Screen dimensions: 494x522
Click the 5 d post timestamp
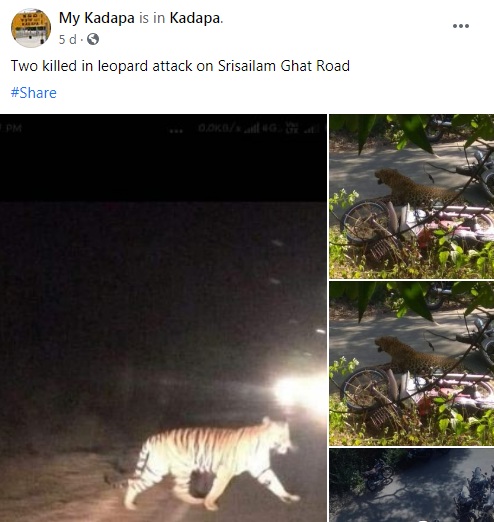pyautogui.click(x=67, y=40)
